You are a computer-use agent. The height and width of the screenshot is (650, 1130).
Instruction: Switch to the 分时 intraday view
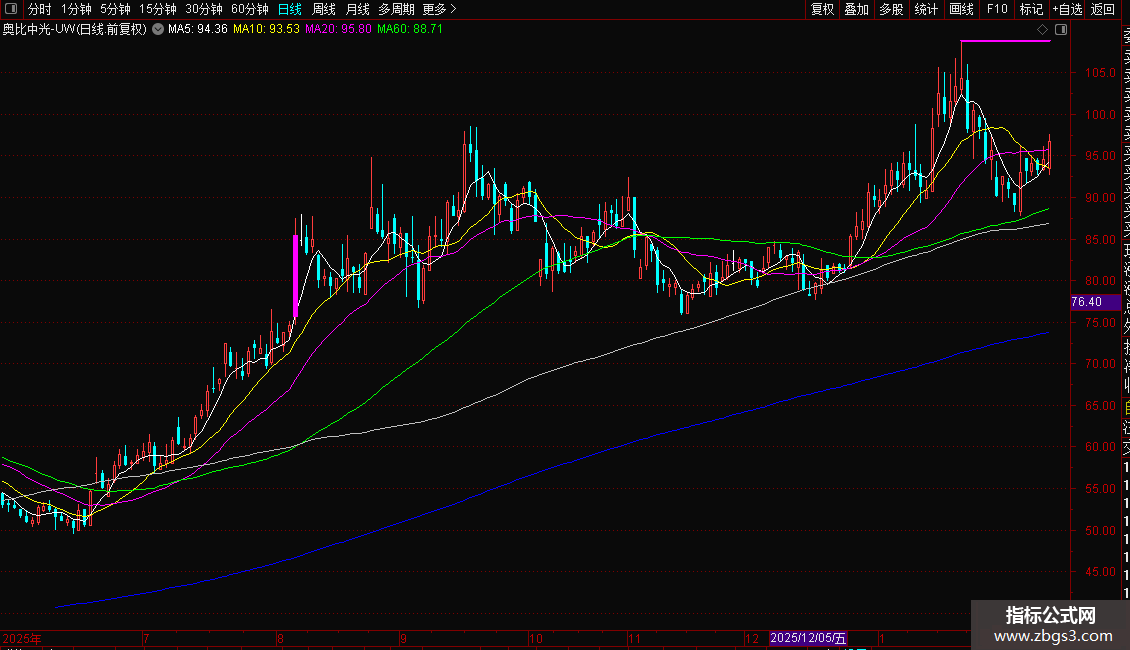[x=39, y=10]
